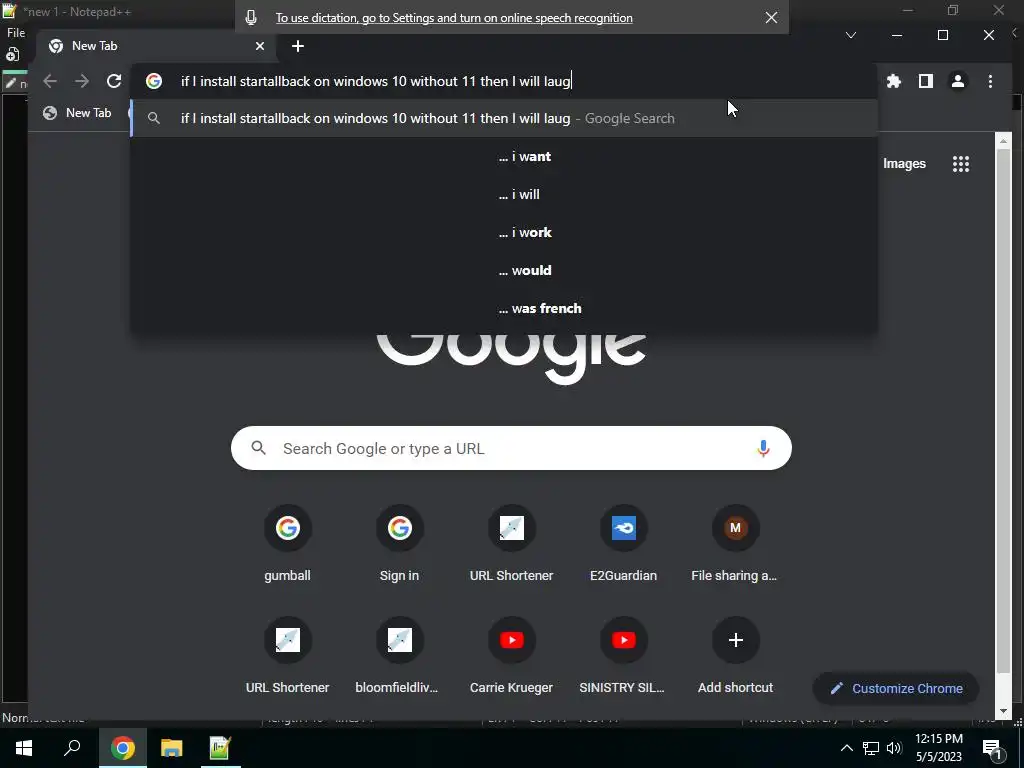Switch to Notepad++ from the taskbar
The width and height of the screenshot is (1024, 768).
tap(220, 748)
